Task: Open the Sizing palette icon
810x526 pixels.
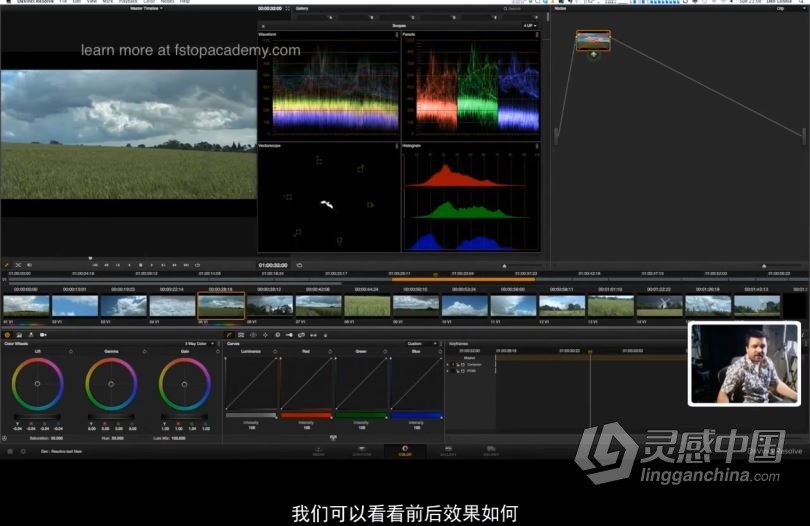Action: click(x=301, y=335)
